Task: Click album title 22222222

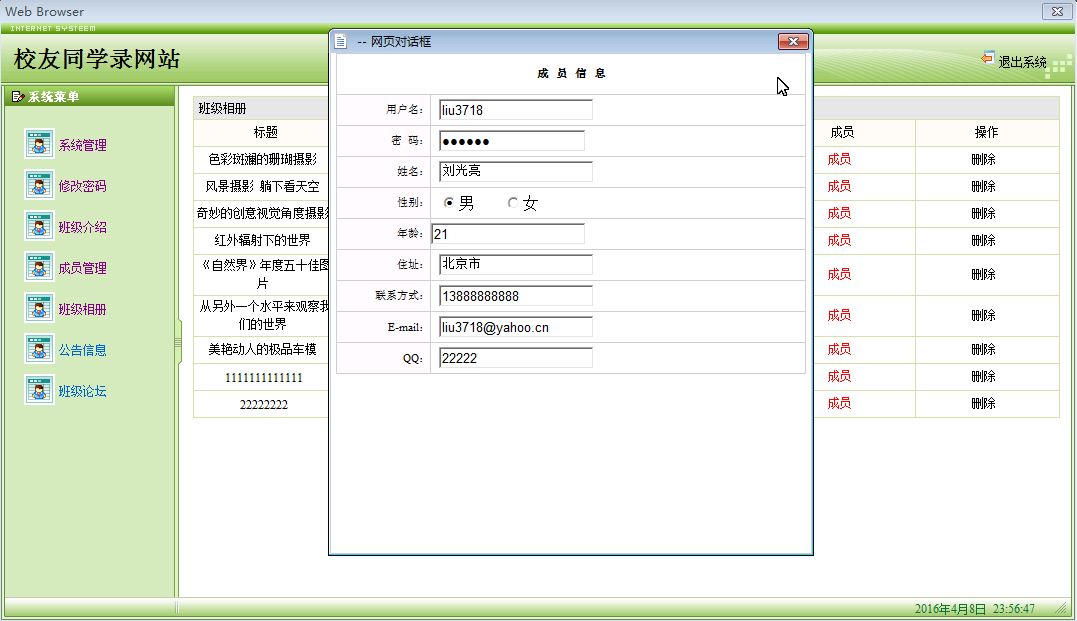Action: coord(264,405)
